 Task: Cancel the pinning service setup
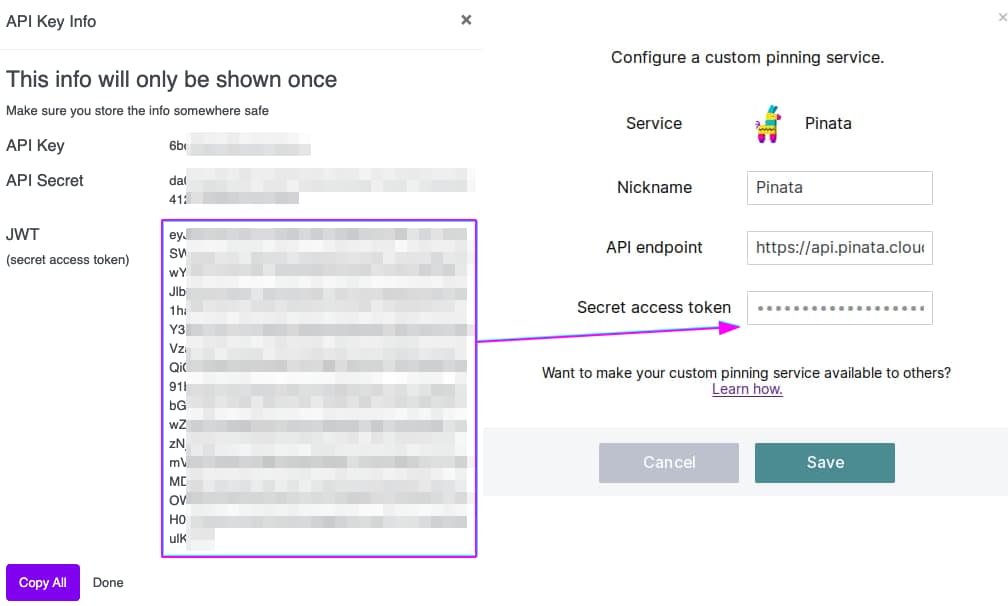668,462
